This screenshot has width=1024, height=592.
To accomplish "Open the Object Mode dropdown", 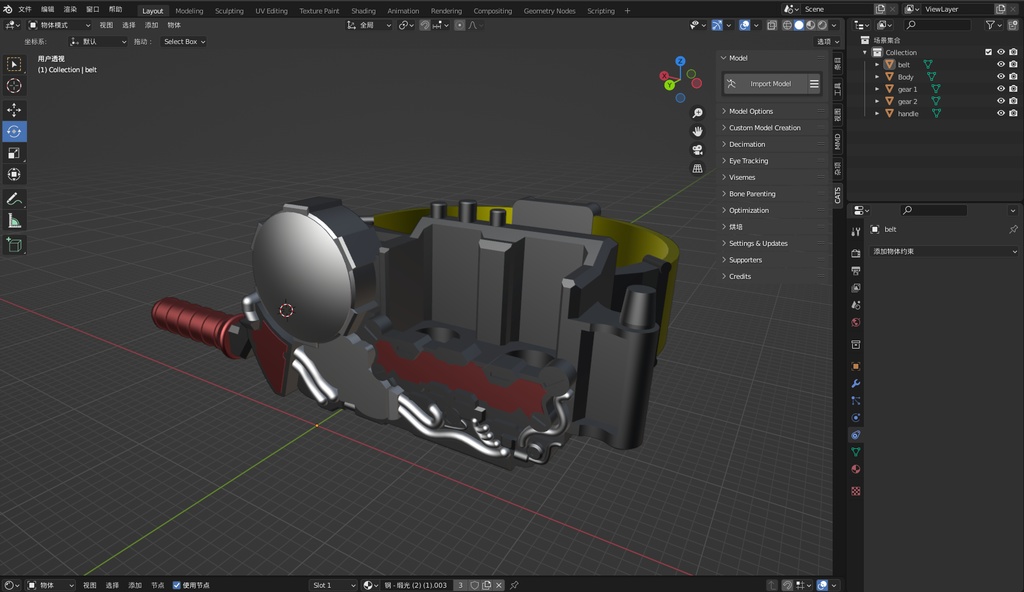I will click(60, 25).
